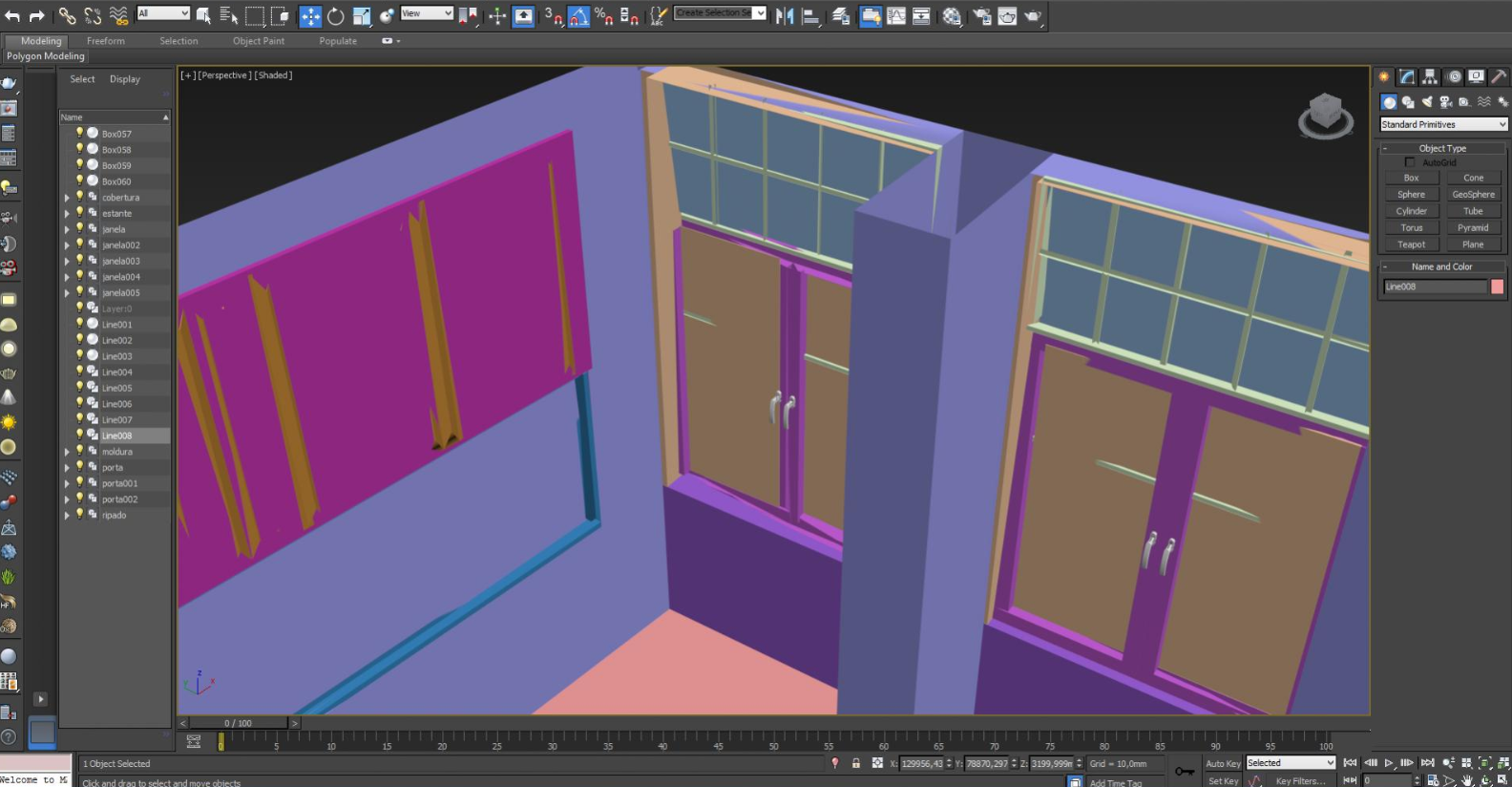Screen dimensions: 1512x787
Task: Open the Utilities hammer panel tab
Action: [x=1499, y=77]
